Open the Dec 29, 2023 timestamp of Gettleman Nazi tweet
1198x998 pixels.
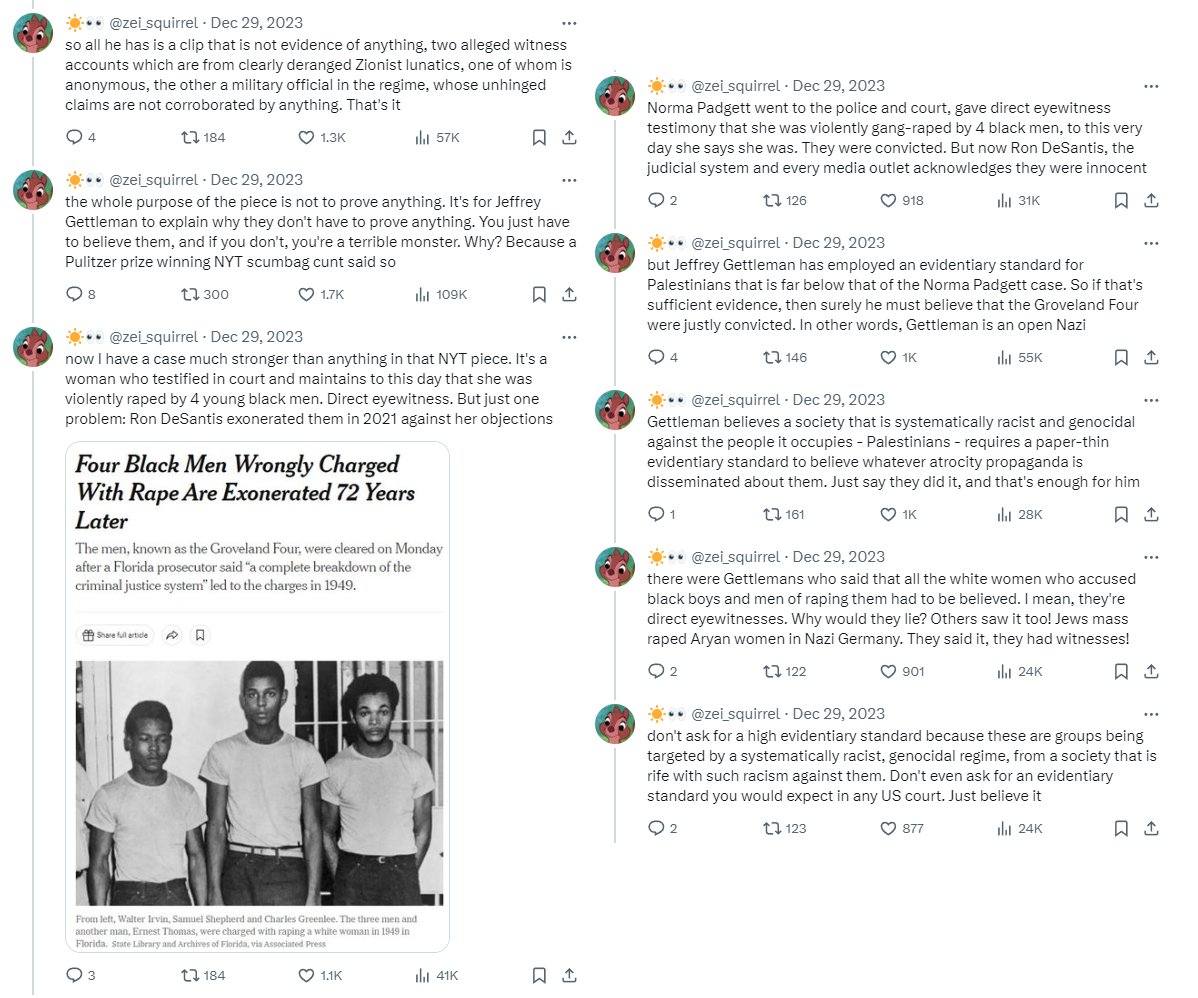[x=839, y=243]
